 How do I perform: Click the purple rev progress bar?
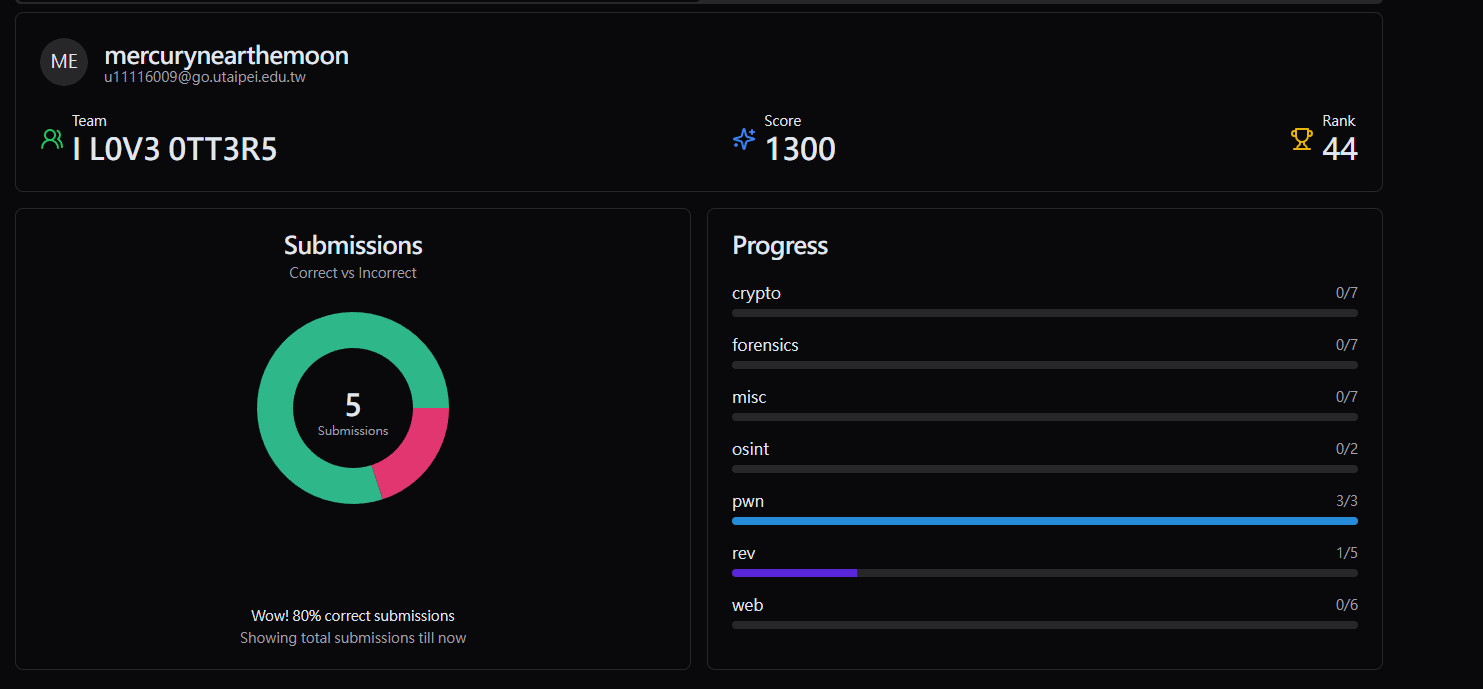click(x=794, y=573)
